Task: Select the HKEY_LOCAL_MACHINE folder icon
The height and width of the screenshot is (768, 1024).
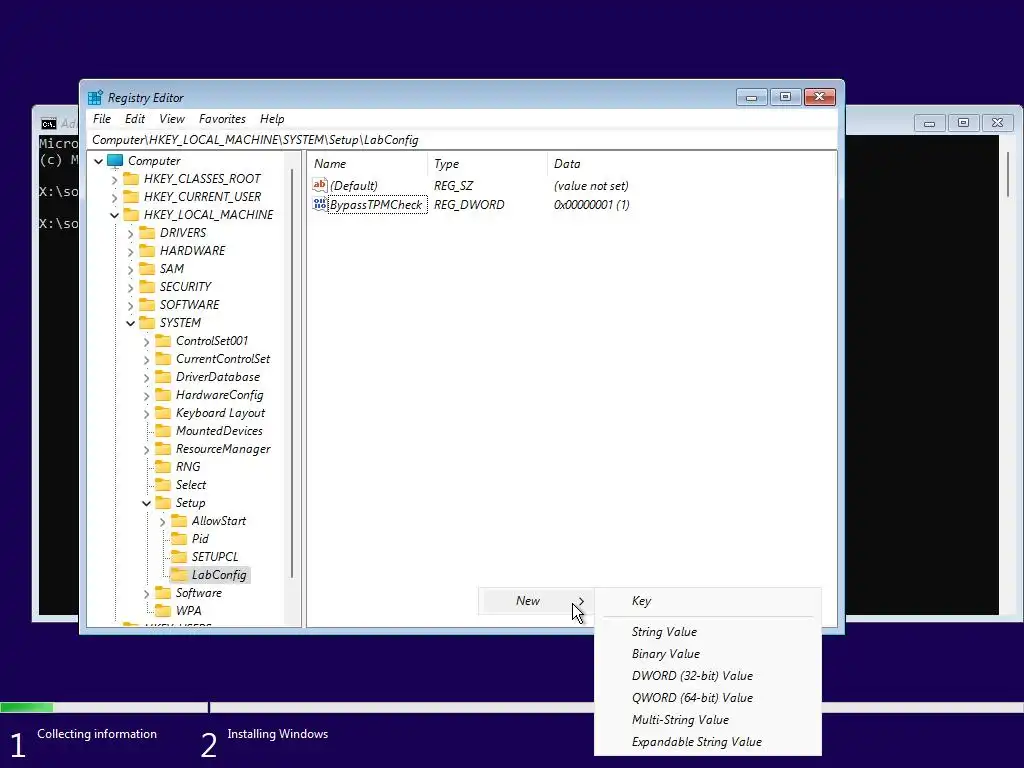Action: click(131, 214)
